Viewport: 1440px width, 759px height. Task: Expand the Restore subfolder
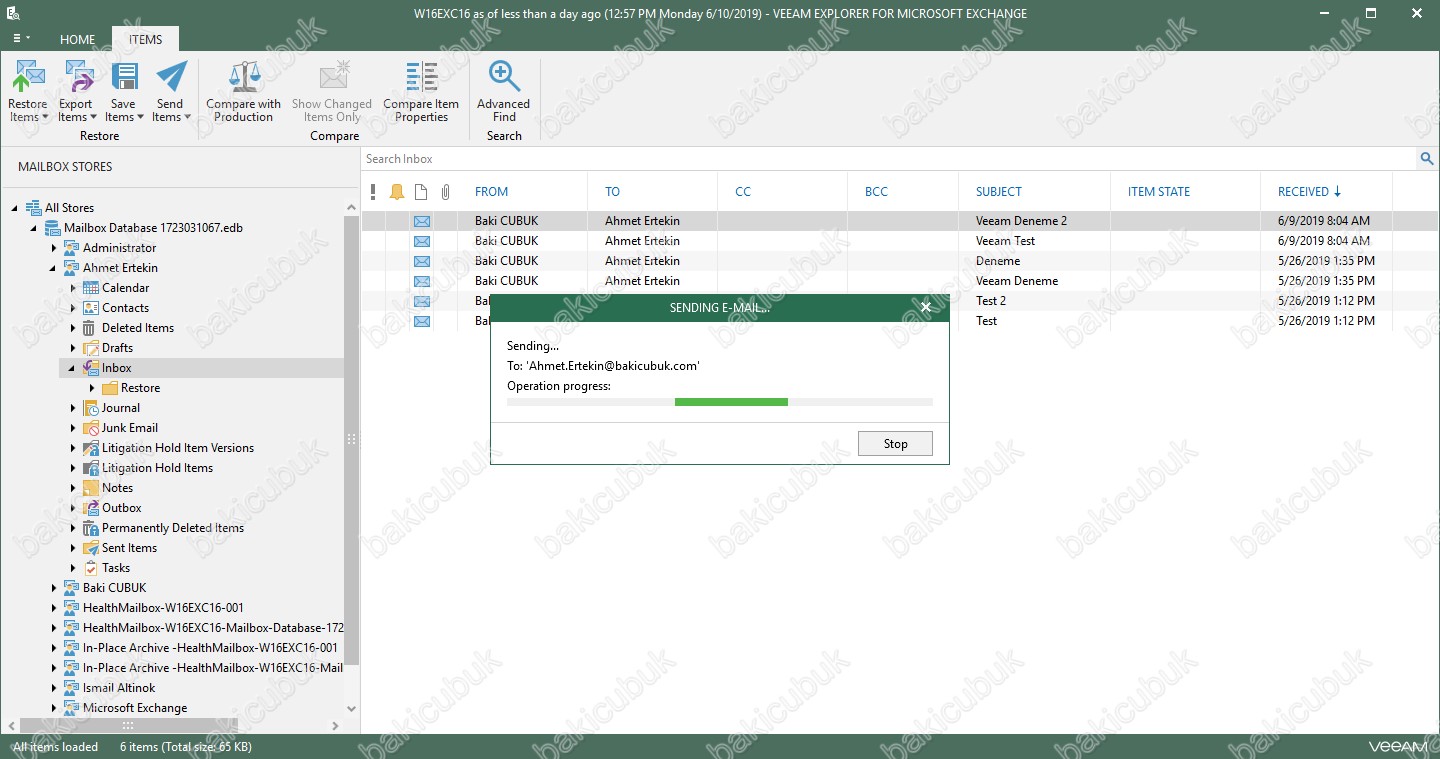click(92, 388)
